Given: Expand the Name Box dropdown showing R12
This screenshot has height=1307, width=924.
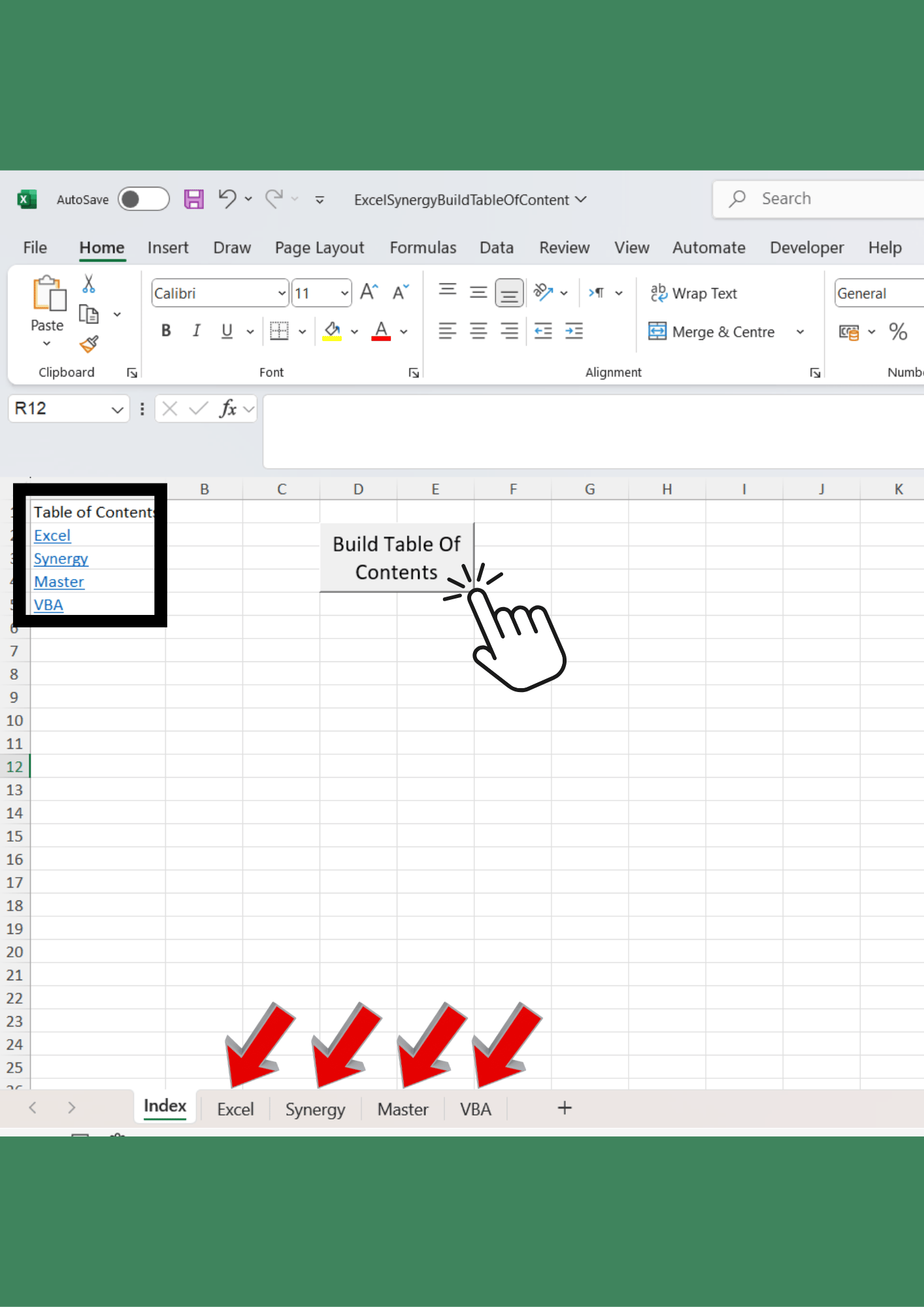Looking at the screenshot, I should tap(117, 410).
